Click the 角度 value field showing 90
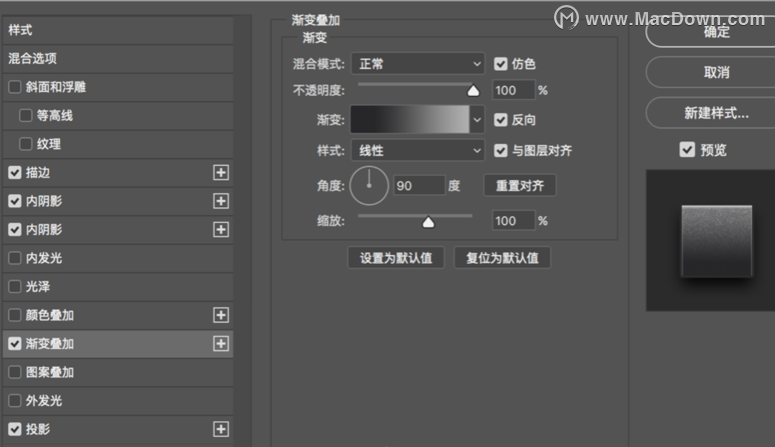775x447 pixels. [x=419, y=186]
